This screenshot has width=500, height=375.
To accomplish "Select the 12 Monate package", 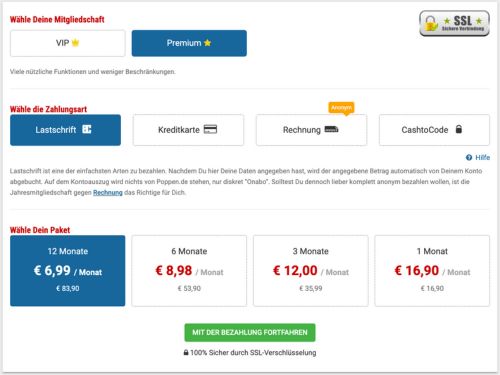I will [68, 271].
